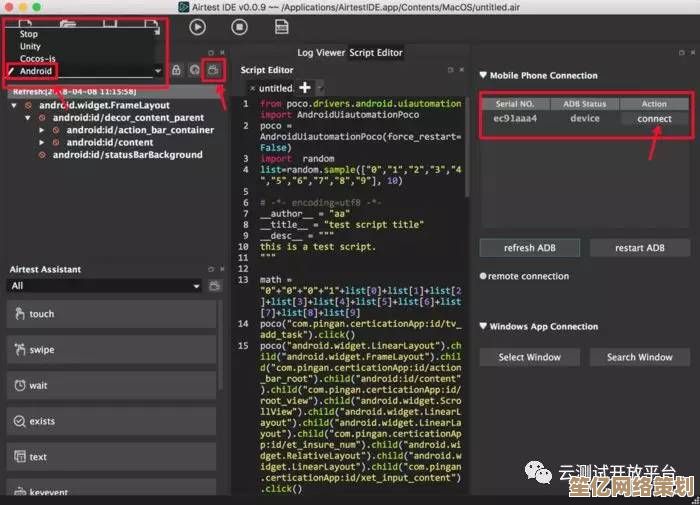Toggle the Poco lock icon
Viewport: 700px width, 505px height.
pos(176,70)
